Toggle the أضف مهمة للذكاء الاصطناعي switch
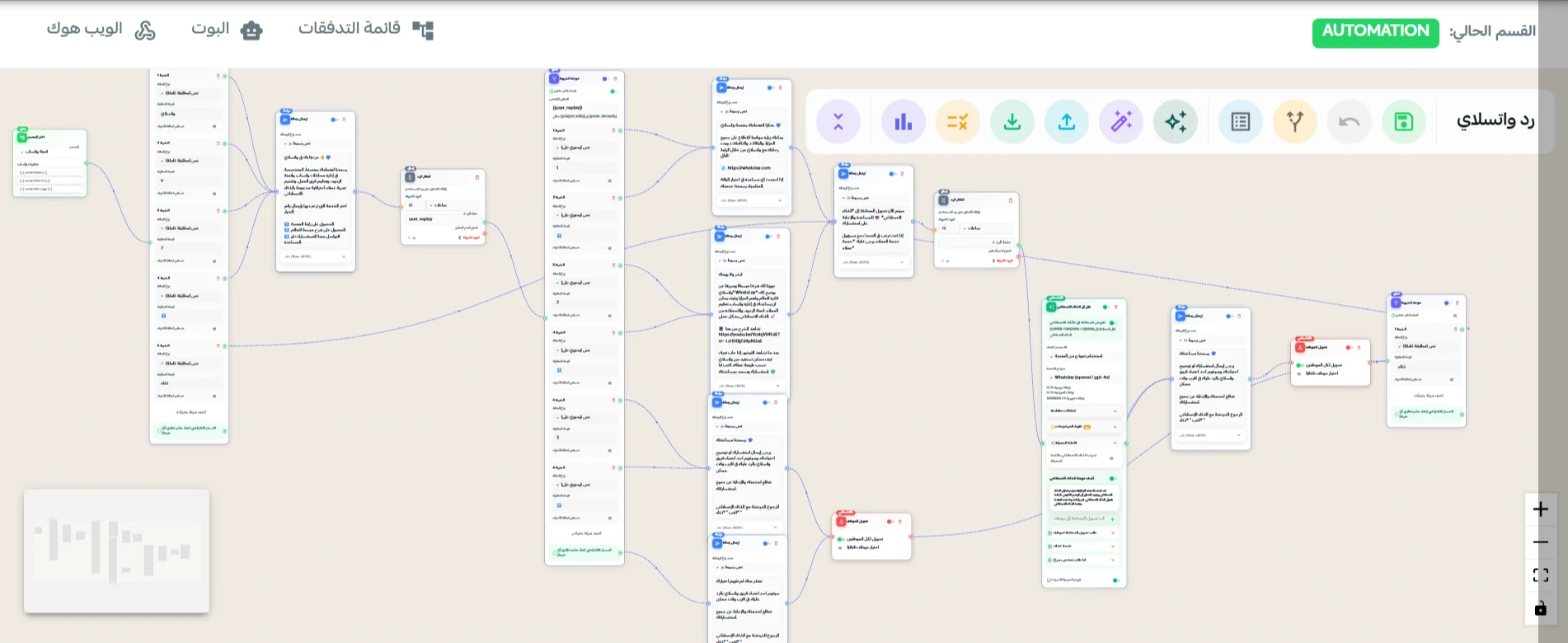 click(1112, 478)
